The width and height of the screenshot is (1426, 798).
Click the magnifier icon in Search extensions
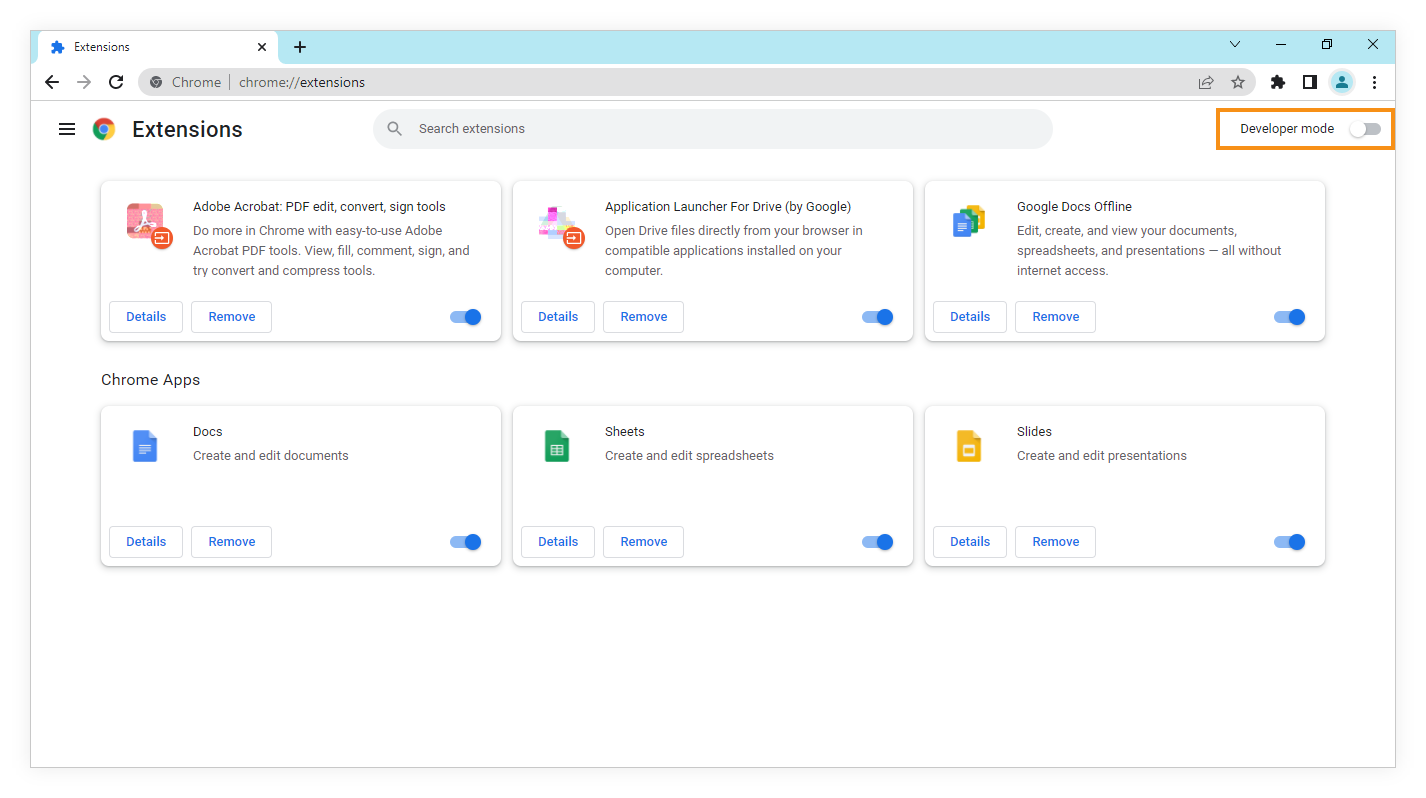(395, 129)
